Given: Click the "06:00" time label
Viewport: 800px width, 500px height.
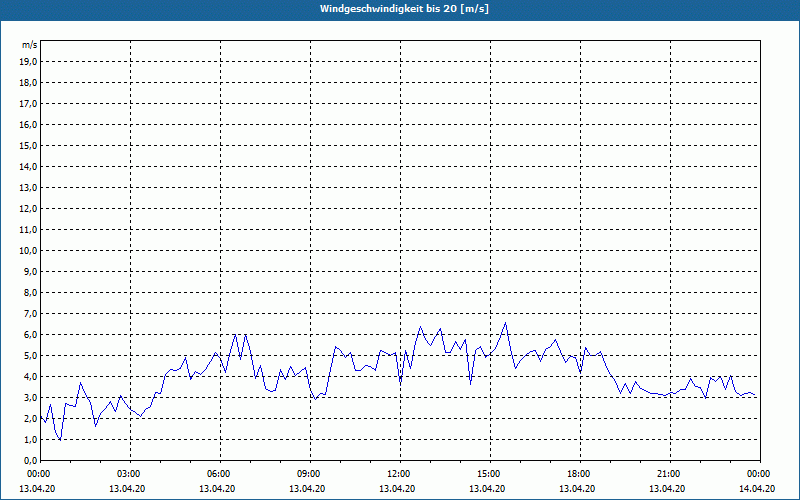Looking at the screenshot, I should pyautogui.click(x=220, y=474).
